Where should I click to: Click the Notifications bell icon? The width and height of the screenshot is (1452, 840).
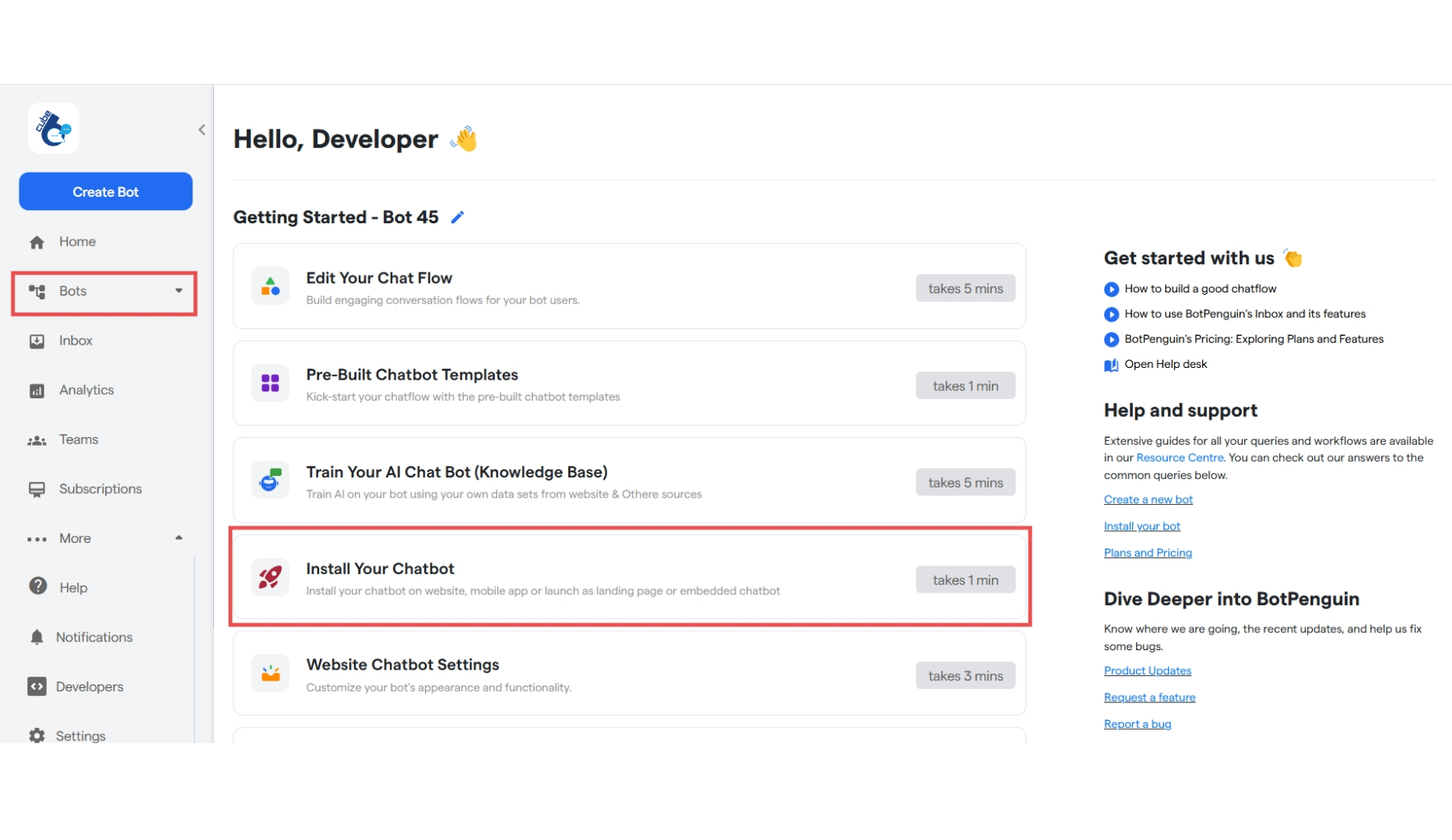[x=37, y=637]
